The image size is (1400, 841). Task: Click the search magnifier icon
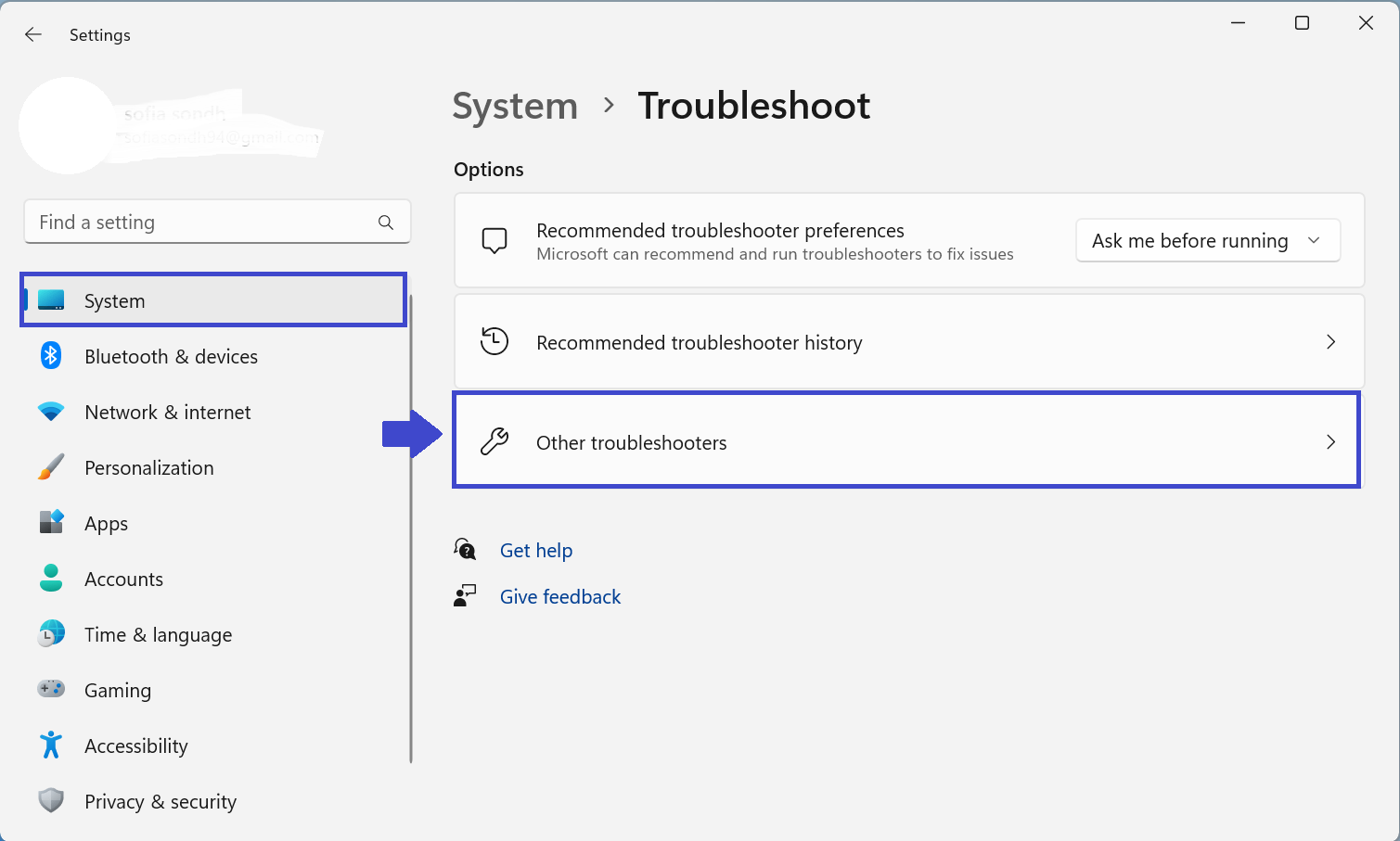pyautogui.click(x=386, y=223)
